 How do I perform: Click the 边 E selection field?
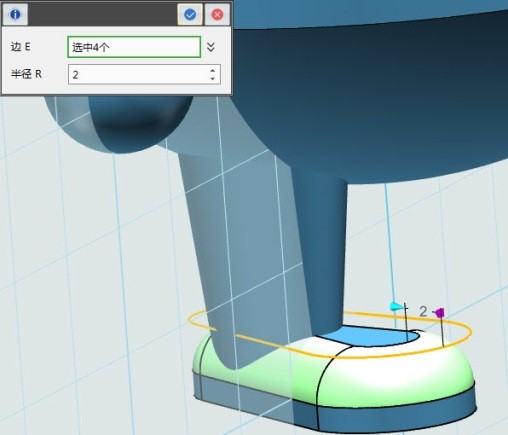tap(134, 47)
